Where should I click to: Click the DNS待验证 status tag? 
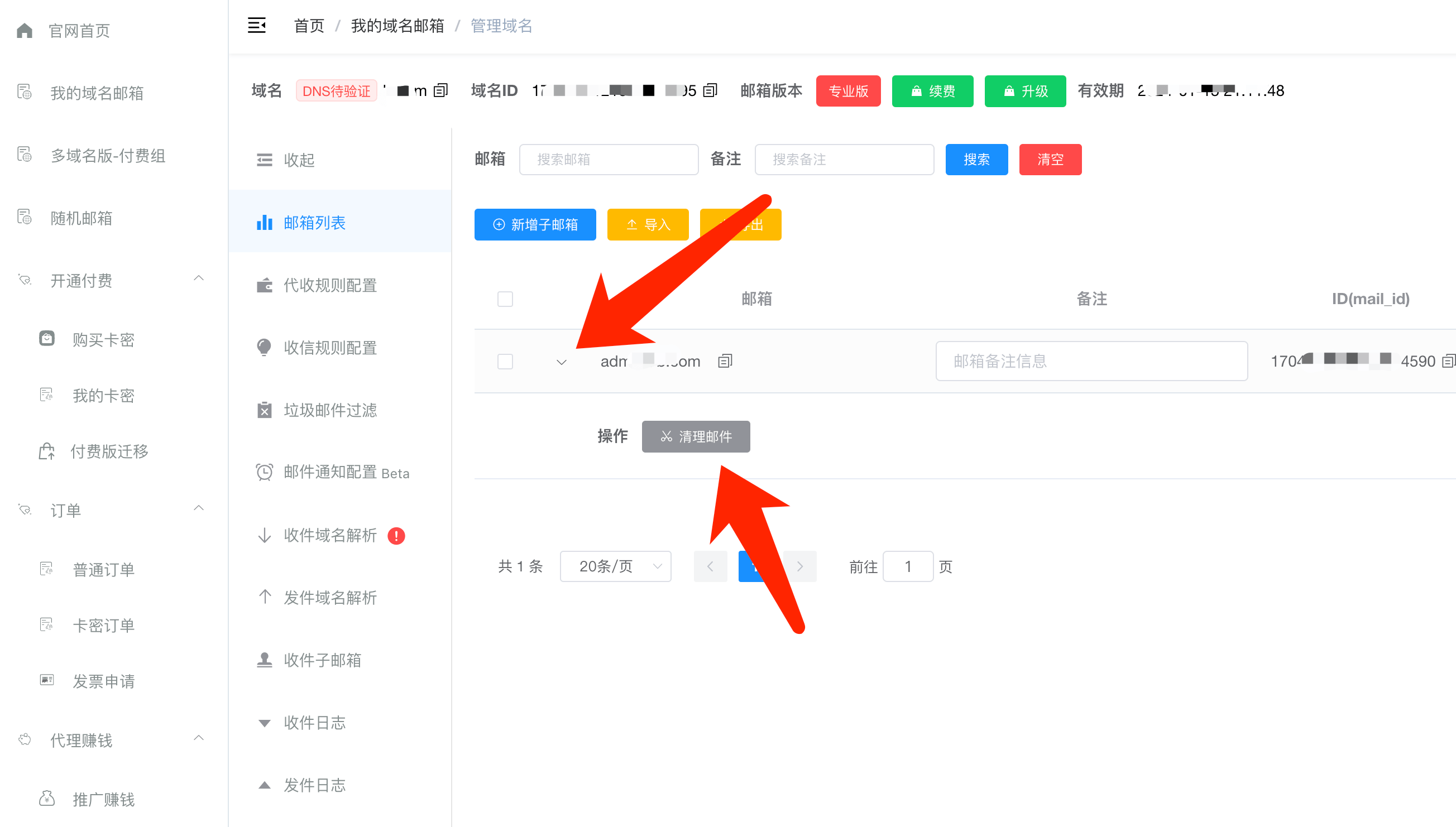(x=336, y=91)
